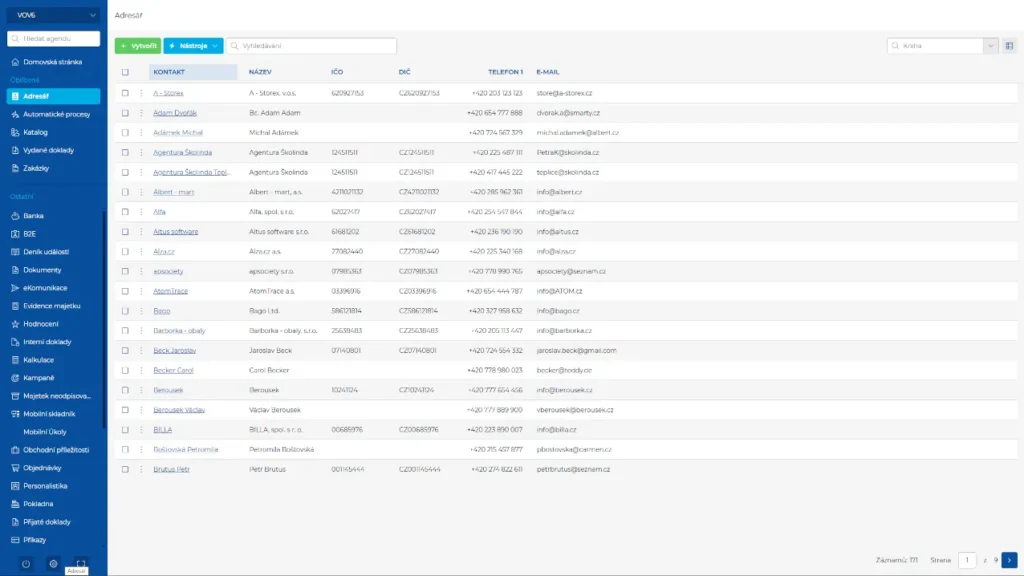1024x576 pixels.
Task: Open the Adam Dvořák contact link
Action: pyautogui.click(x=175, y=113)
